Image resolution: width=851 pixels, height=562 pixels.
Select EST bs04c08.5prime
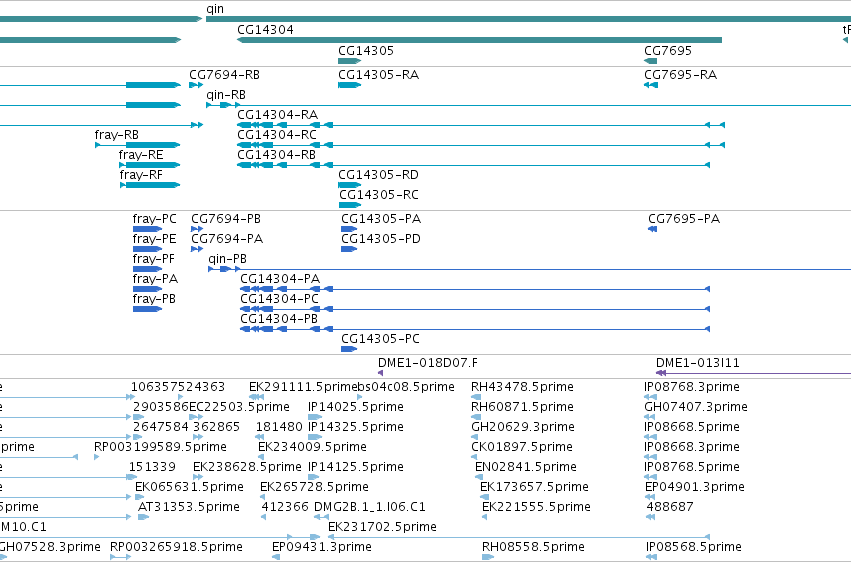[406, 387]
